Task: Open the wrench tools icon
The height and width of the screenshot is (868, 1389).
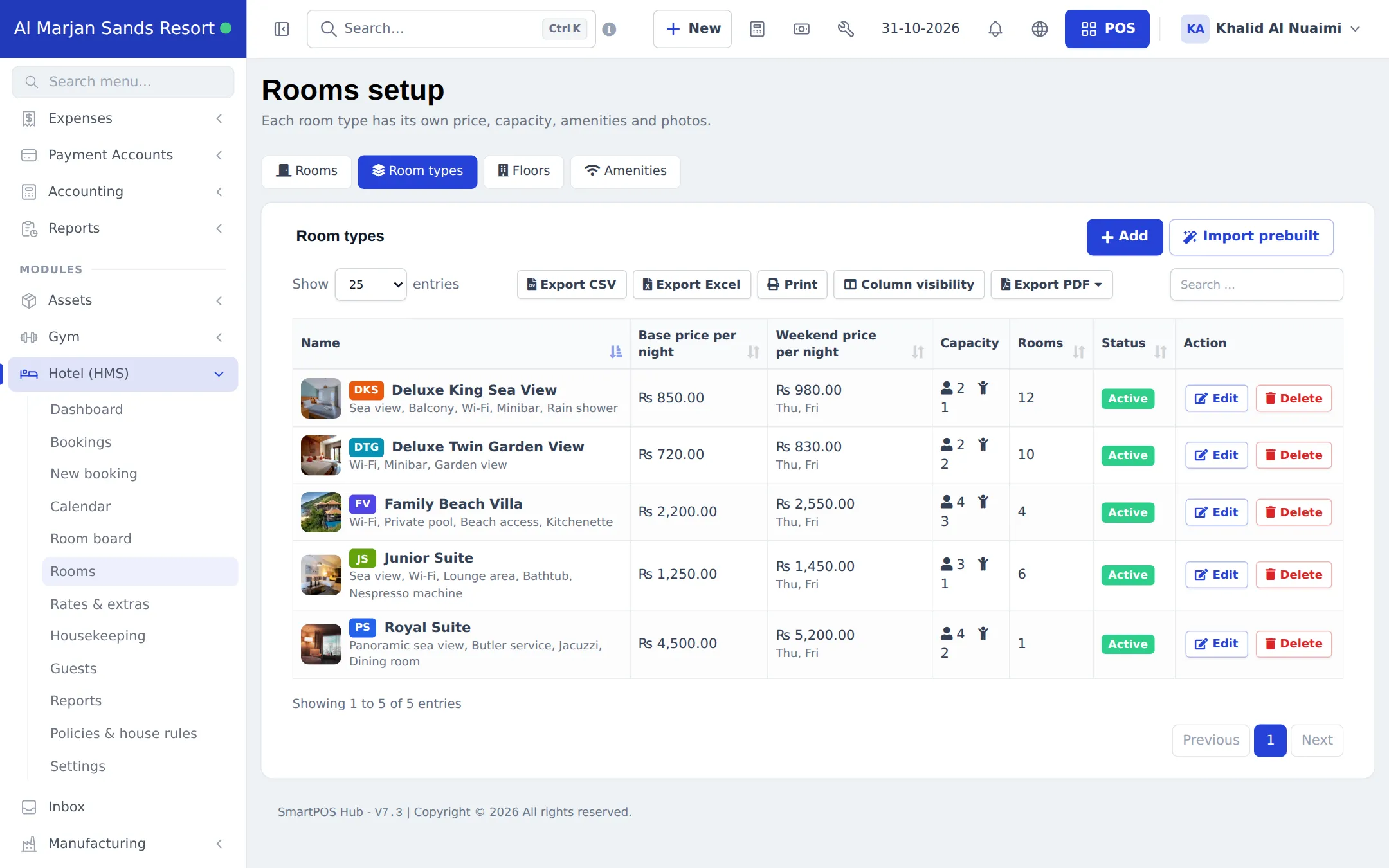Action: pyautogui.click(x=846, y=29)
